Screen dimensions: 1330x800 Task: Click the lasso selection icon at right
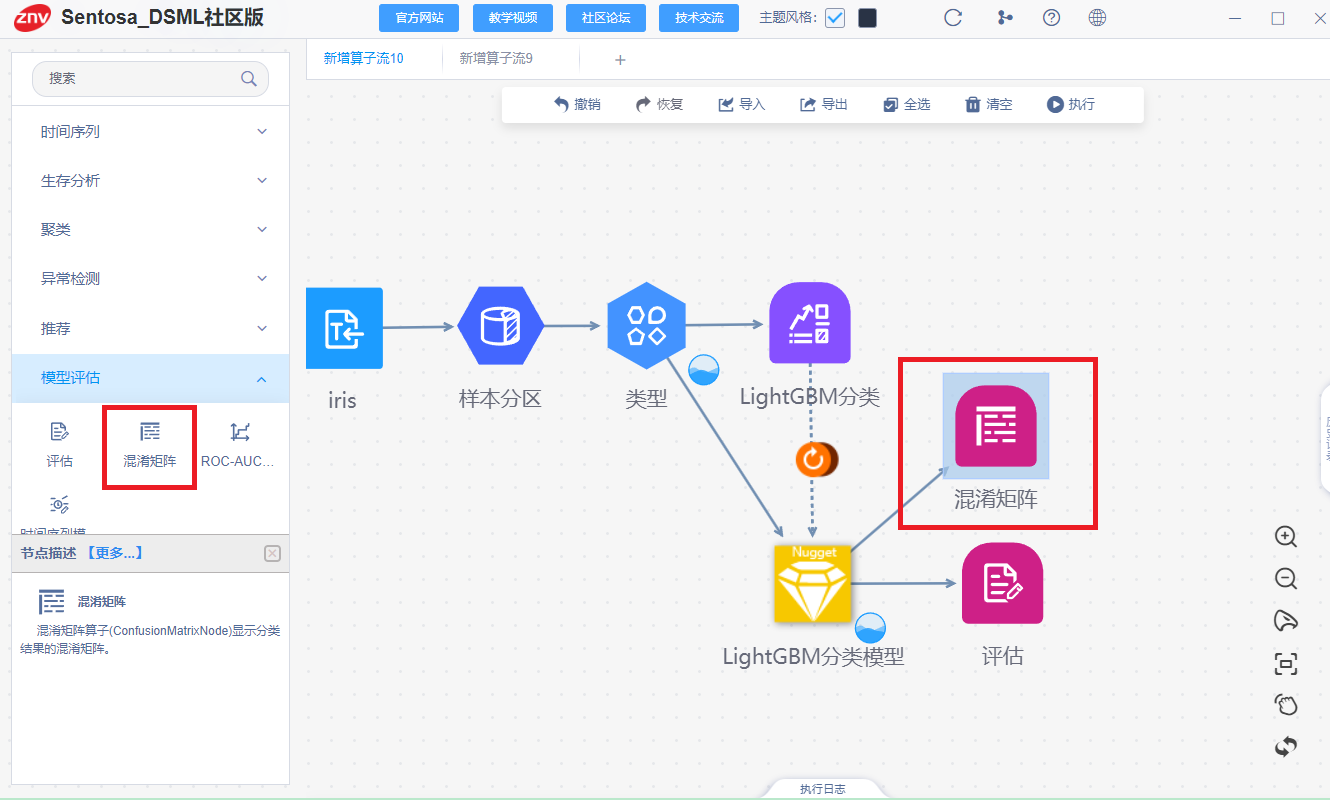coord(1286,621)
